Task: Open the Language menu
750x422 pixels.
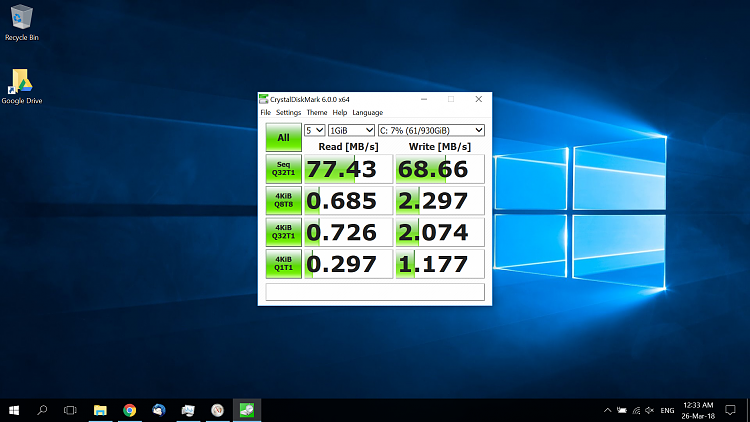Action: [367, 112]
